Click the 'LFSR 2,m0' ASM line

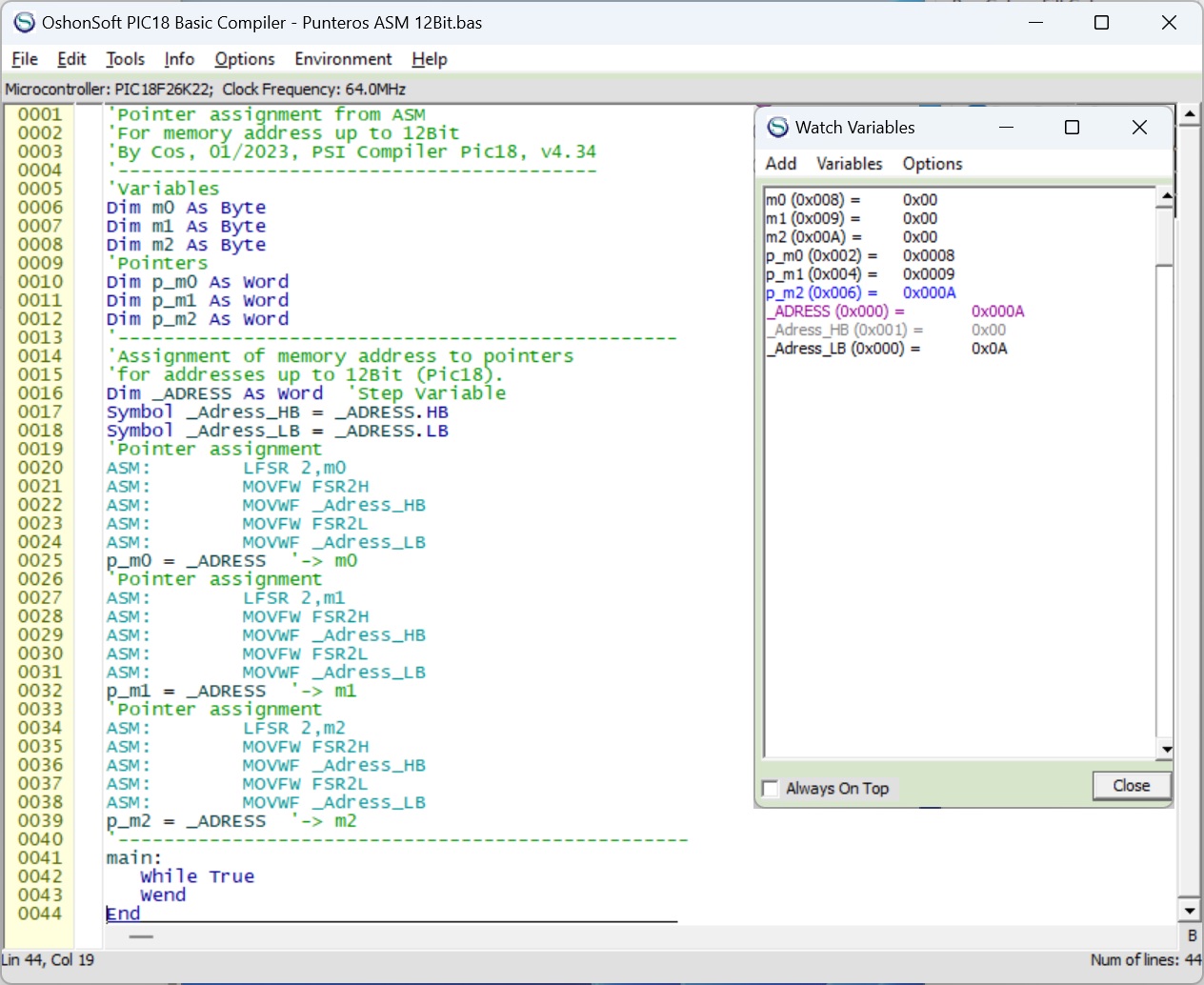227,468
